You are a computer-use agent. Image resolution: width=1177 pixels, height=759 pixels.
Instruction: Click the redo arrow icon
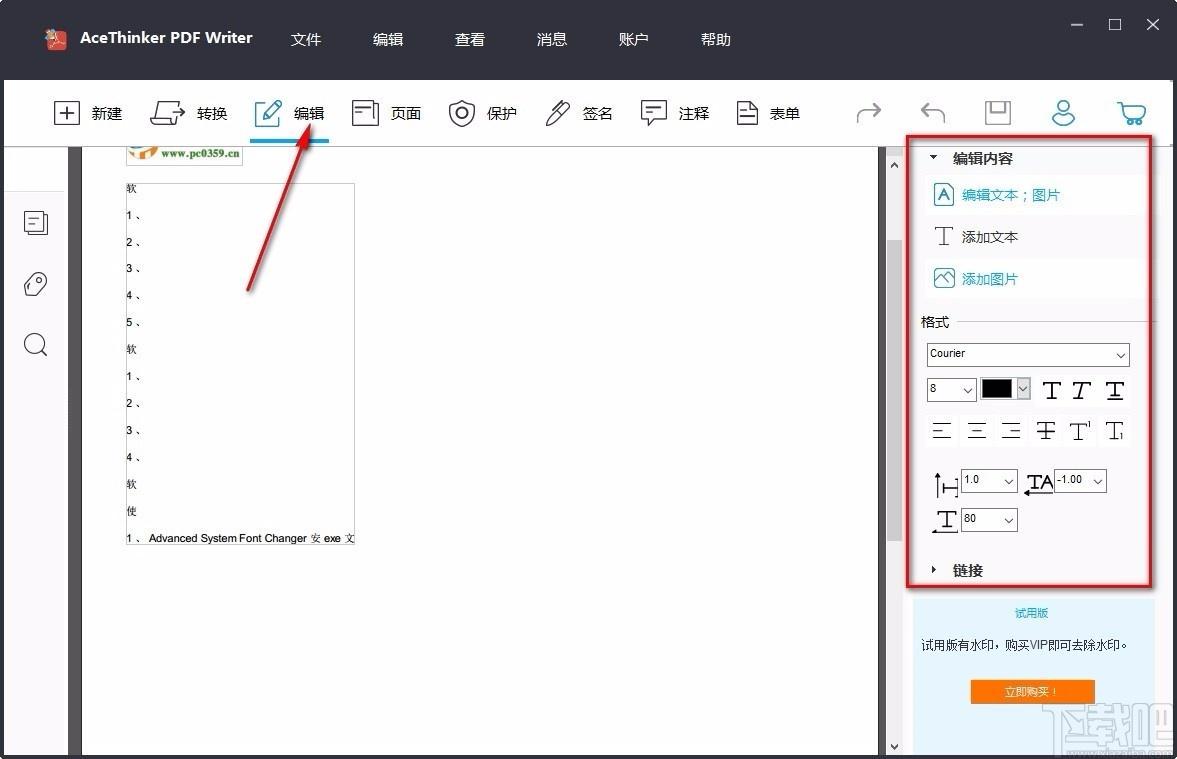coord(868,113)
